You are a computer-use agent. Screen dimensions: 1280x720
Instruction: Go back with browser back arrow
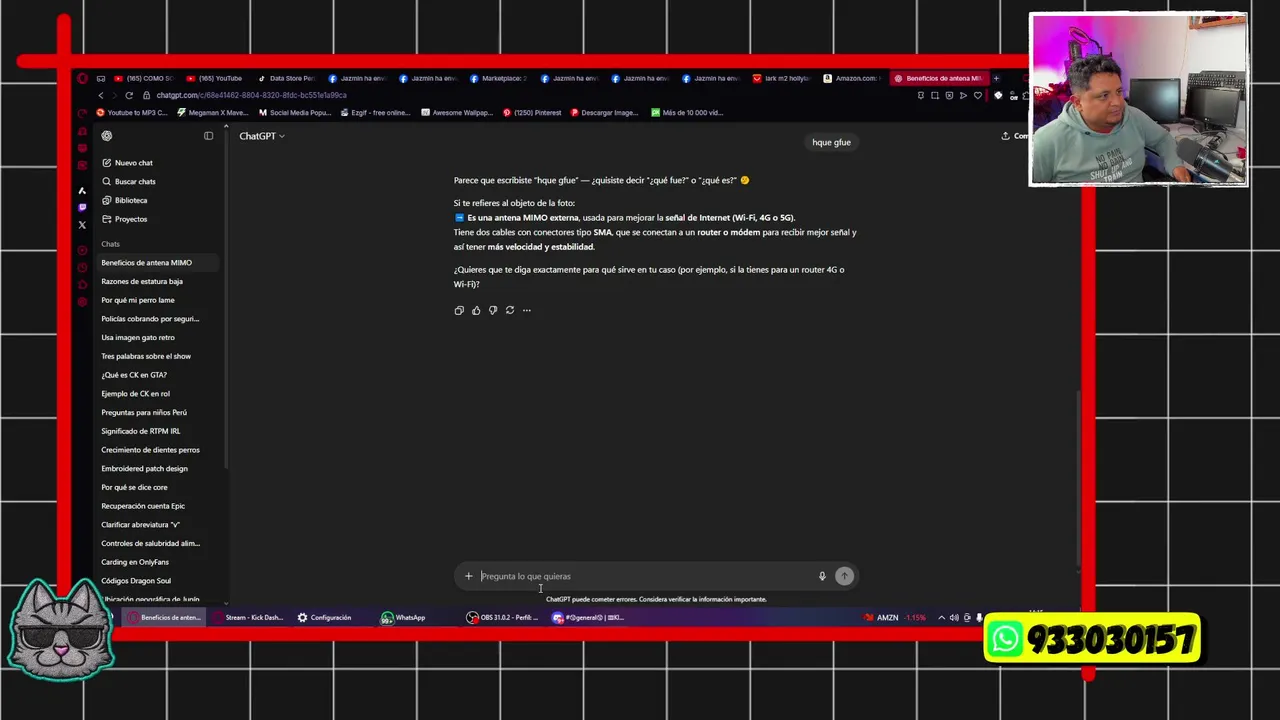point(100,95)
